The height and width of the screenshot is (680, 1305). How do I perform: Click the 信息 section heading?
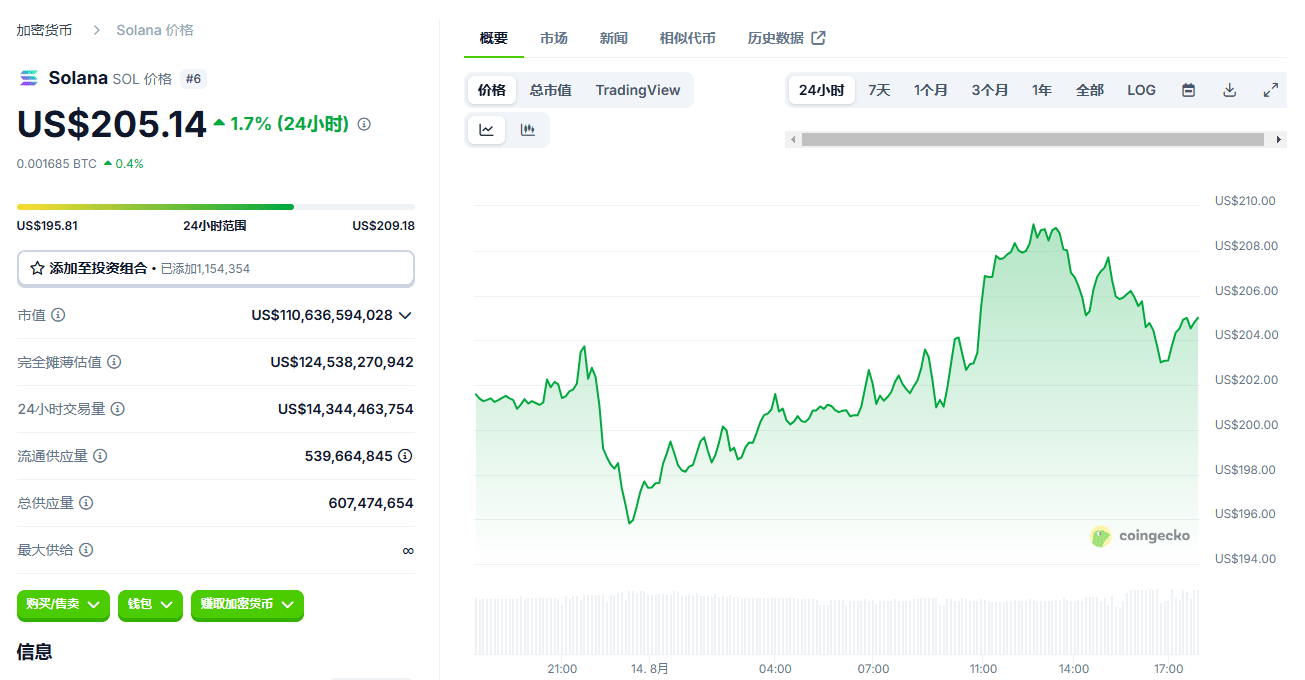tap(35, 652)
